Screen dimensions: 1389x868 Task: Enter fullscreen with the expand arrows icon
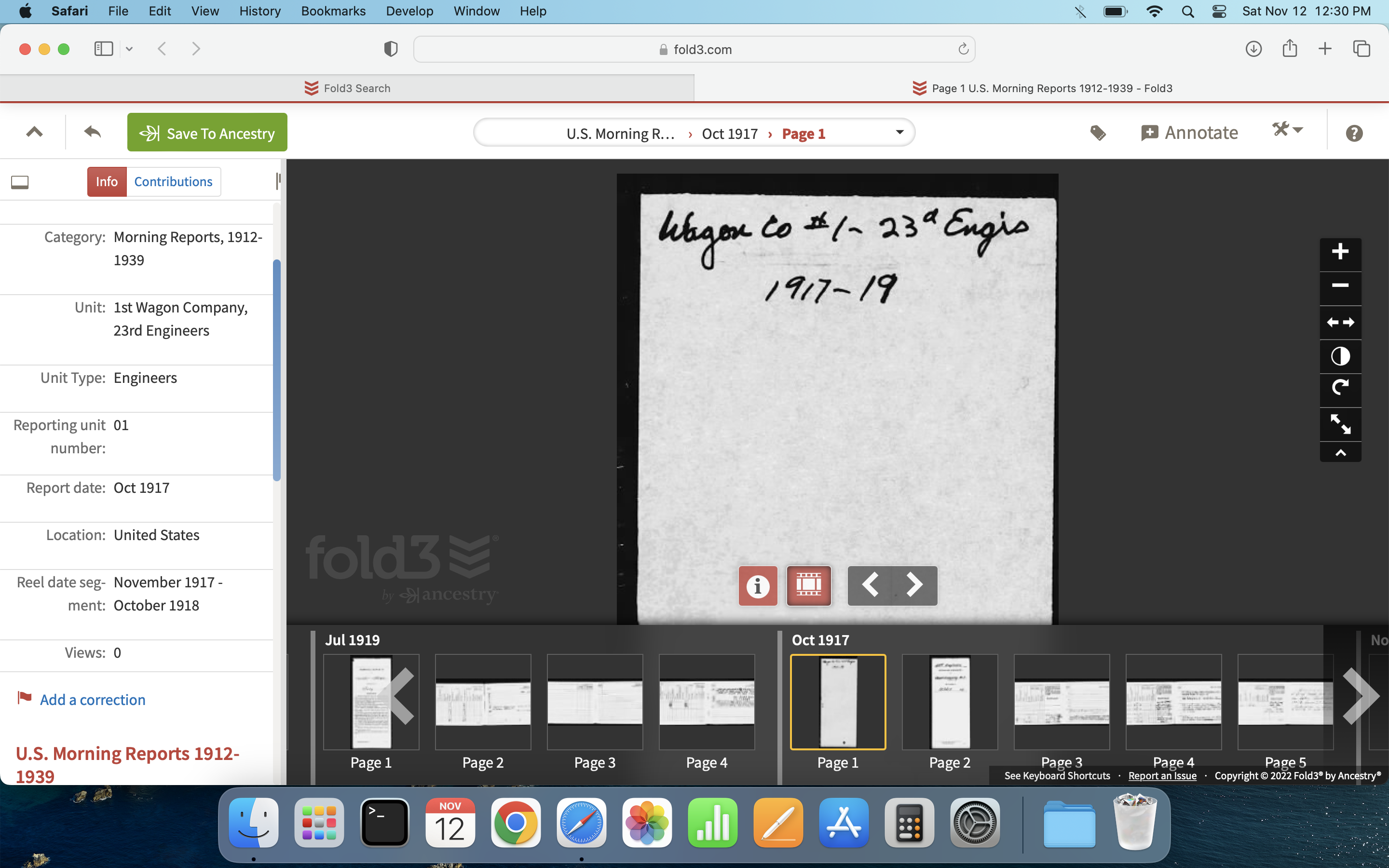(1340, 424)
